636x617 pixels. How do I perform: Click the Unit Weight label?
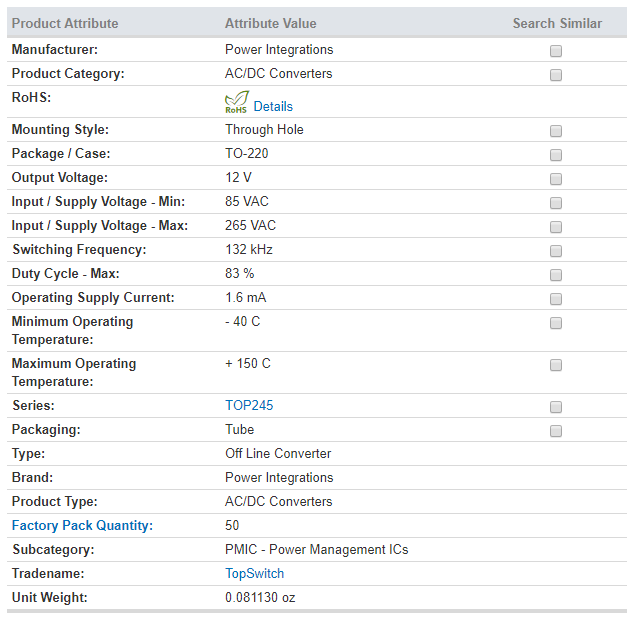click(x=49, y=597)
